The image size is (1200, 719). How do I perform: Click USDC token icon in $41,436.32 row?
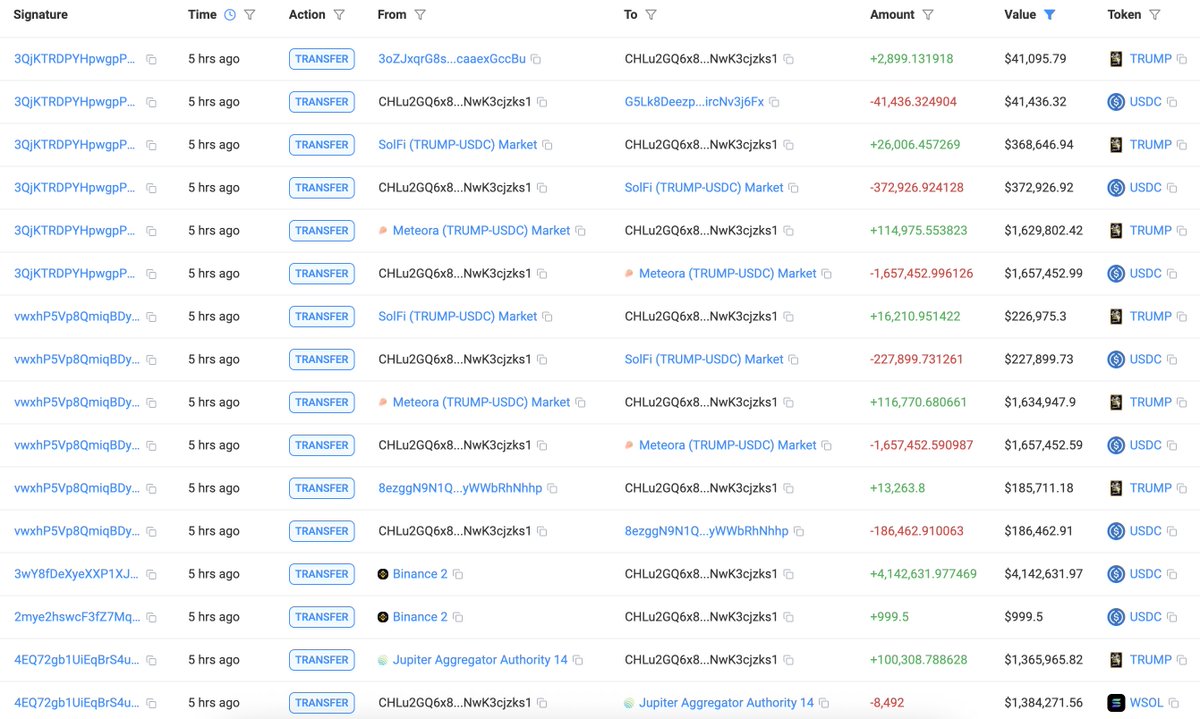(1116, 102)
